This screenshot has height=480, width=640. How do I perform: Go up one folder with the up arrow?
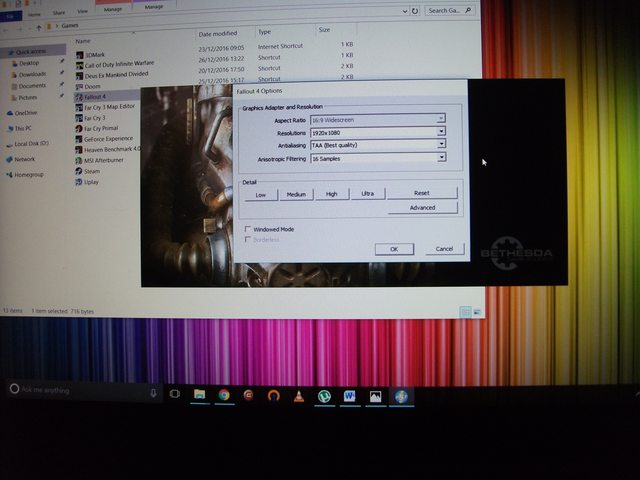pos(39,28)
